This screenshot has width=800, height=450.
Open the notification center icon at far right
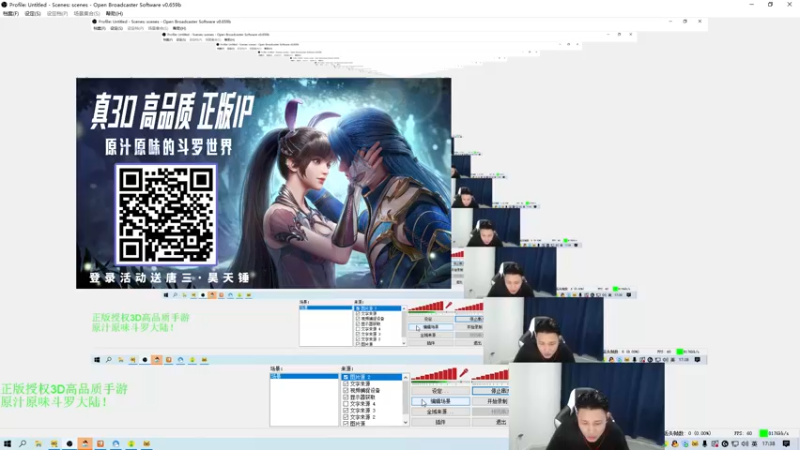(x=786, y=444)
